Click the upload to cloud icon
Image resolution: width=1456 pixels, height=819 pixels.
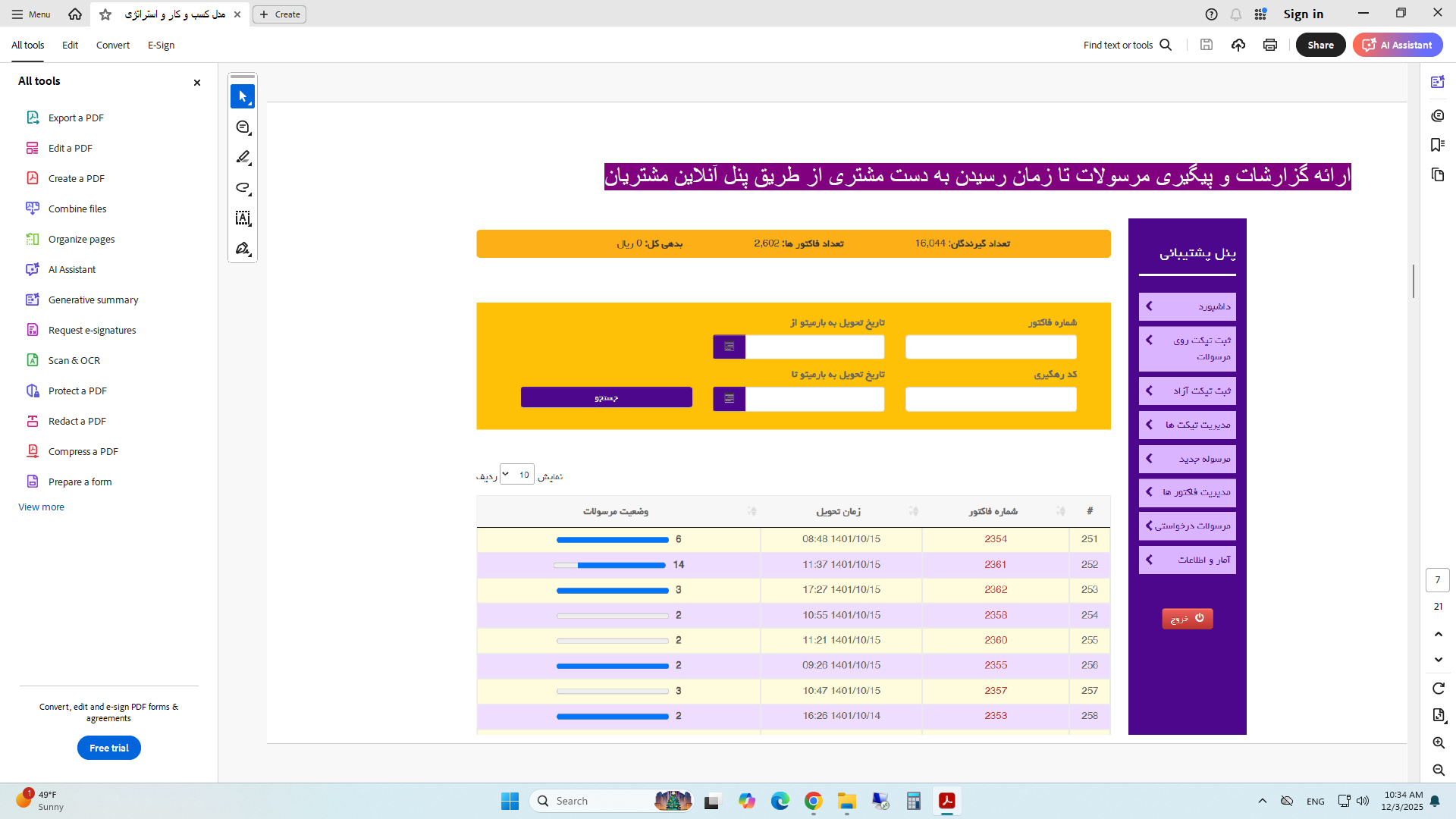pos(1238,45)
